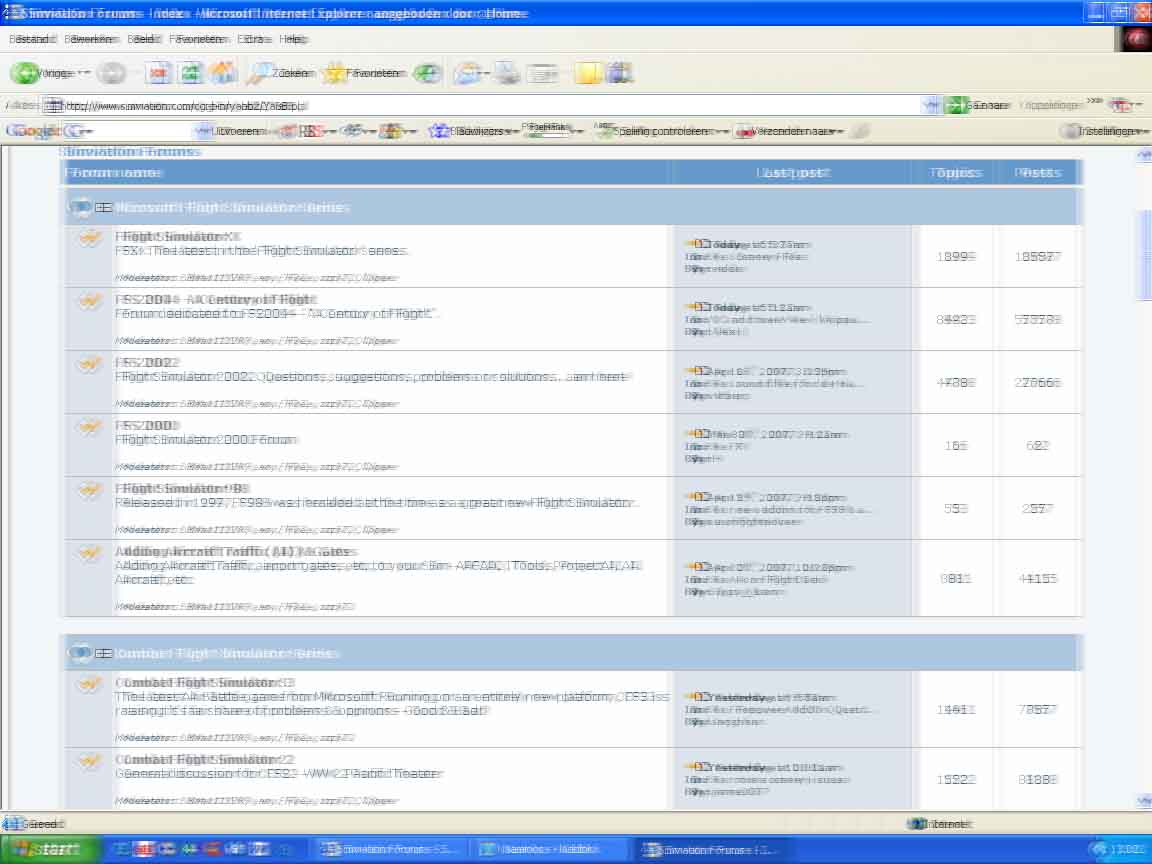Screen dimensions: 1152x864
Task: Click the Vorige (Back) arrow button
Action: click(25, 73)
